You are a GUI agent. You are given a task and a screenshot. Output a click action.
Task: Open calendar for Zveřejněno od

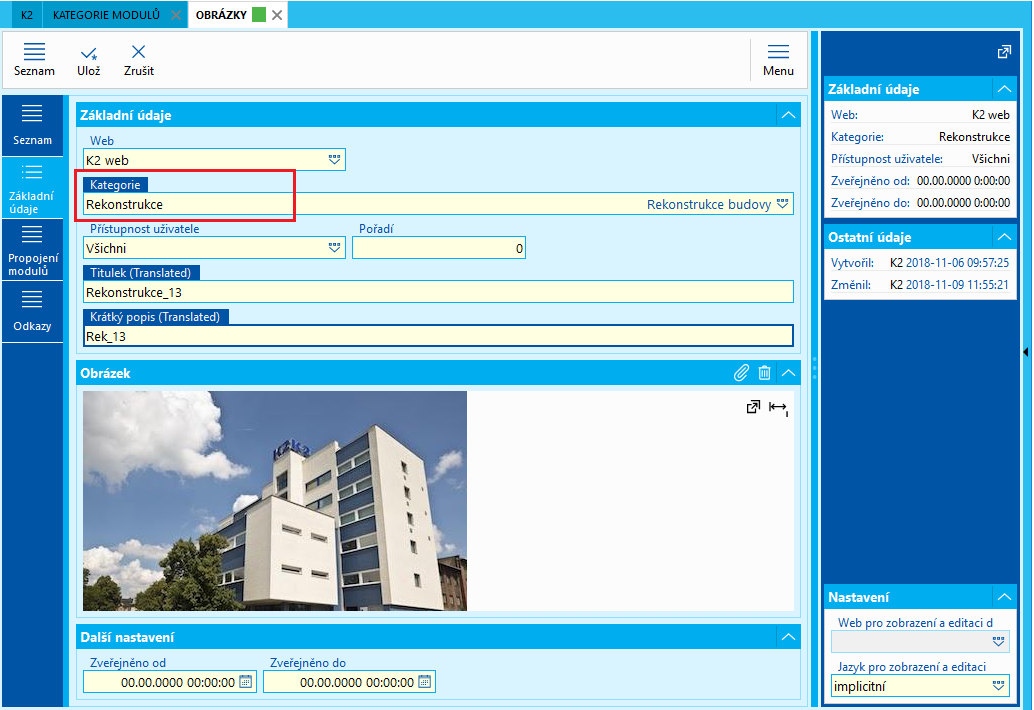pos(246,682)
